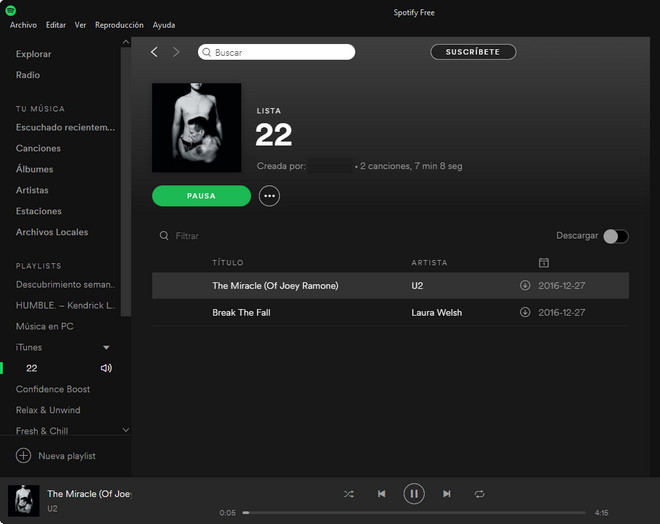The width and height of the screenshot is (660, 524).
Task: Sort by the calendar date-added column icon
Action: tap(543, 263)
